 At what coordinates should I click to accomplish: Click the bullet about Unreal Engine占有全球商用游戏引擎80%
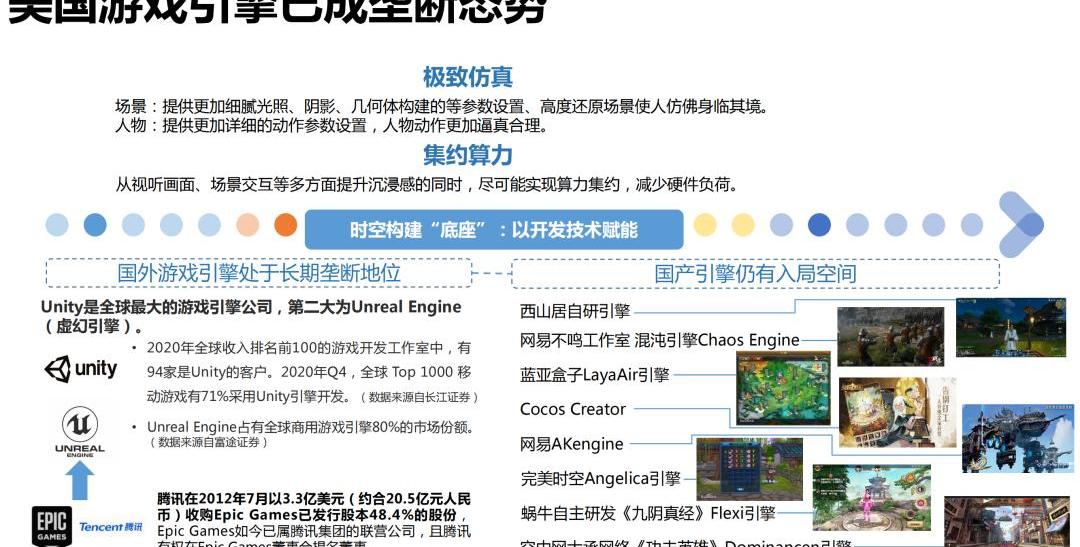pos(311,427)
